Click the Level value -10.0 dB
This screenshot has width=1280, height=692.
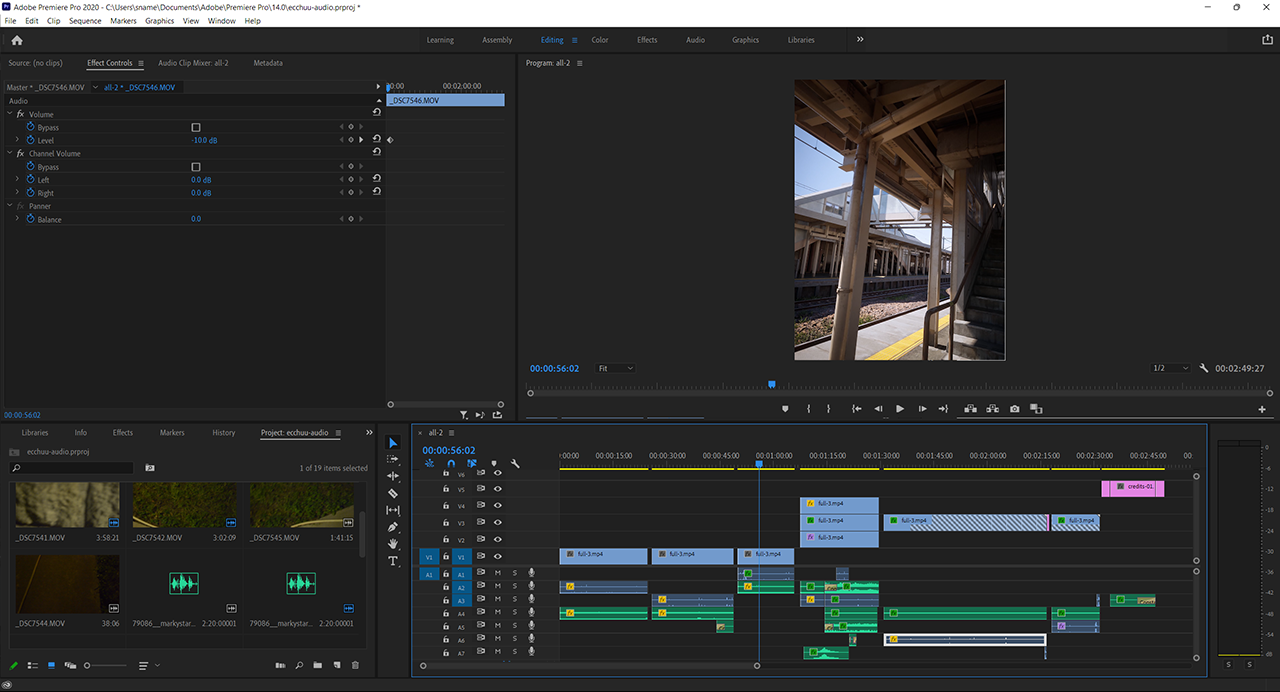[204, 141]
